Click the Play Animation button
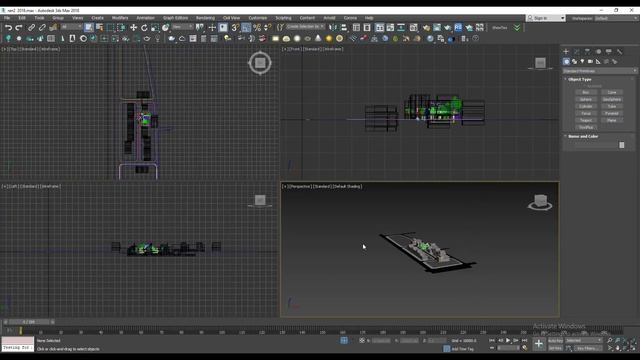 508,340
